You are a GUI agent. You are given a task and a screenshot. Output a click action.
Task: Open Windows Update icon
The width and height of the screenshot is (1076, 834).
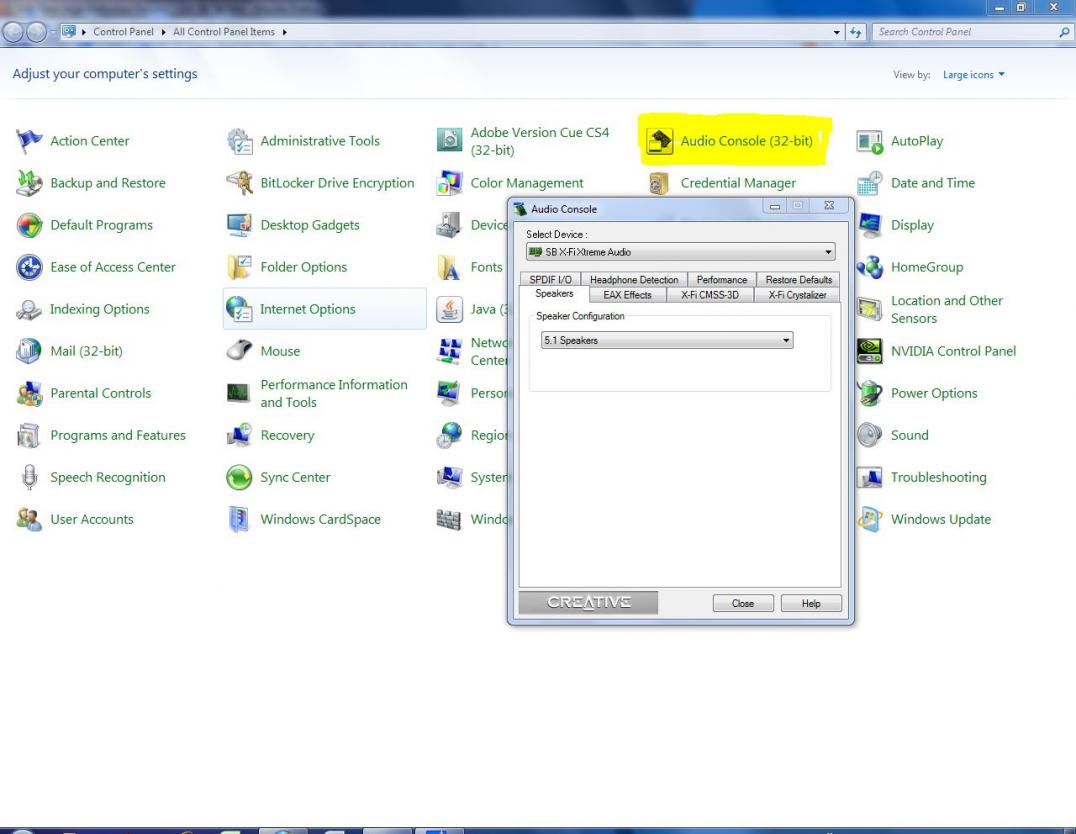(x=869, y=520)
